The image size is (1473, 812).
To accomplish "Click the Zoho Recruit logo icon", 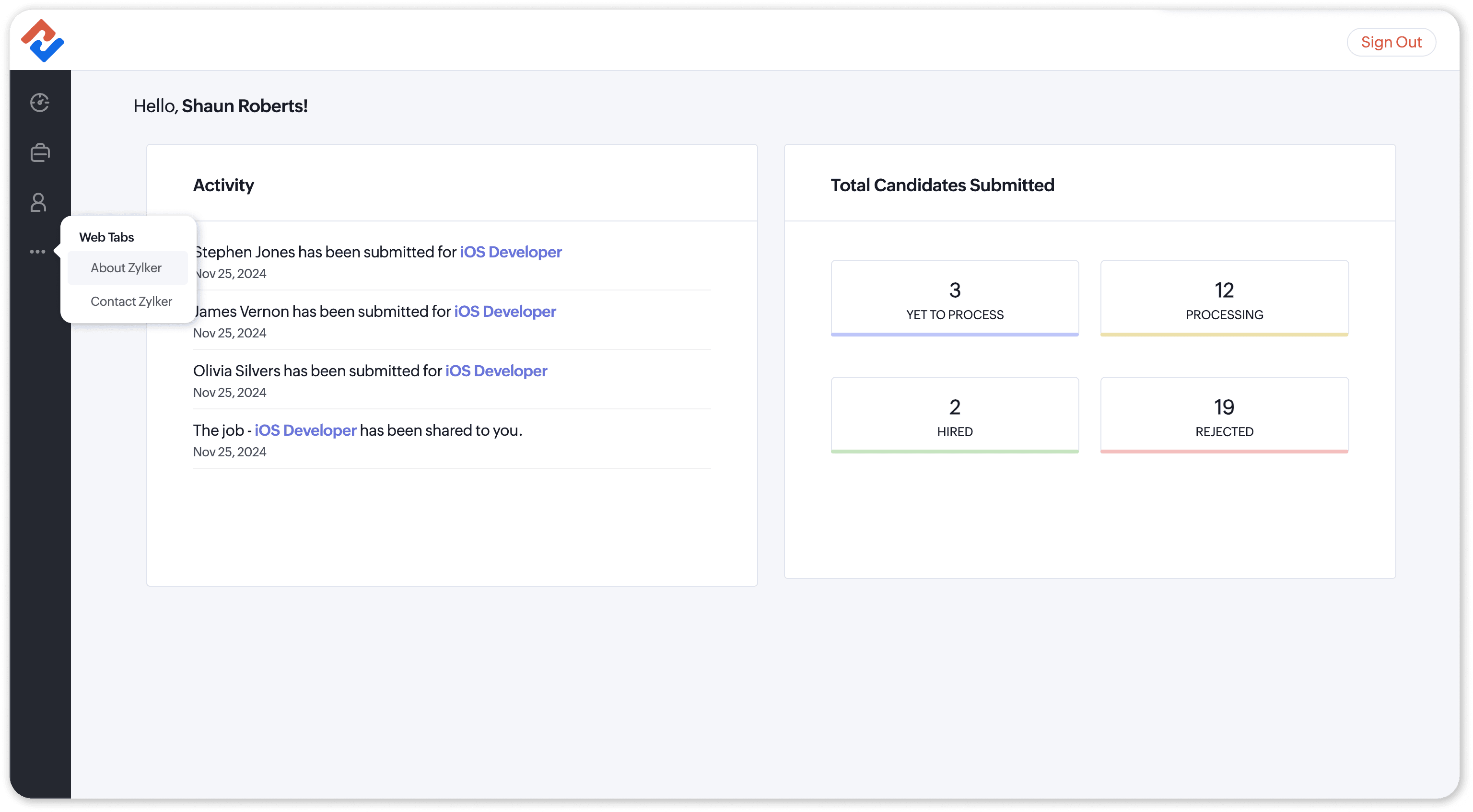I will 42,41.
